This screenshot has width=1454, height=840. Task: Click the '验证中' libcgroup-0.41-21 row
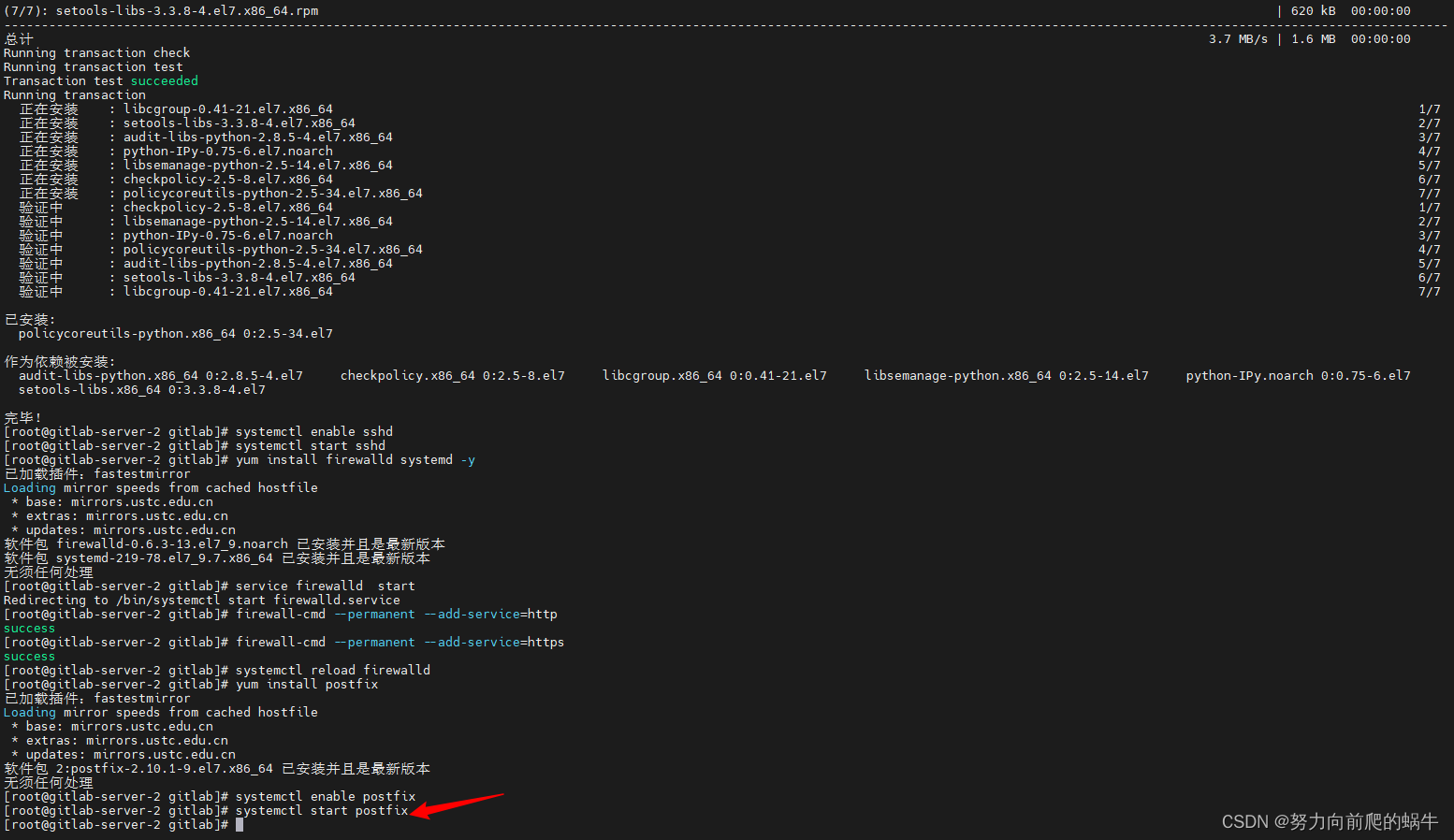coord(730,292)
